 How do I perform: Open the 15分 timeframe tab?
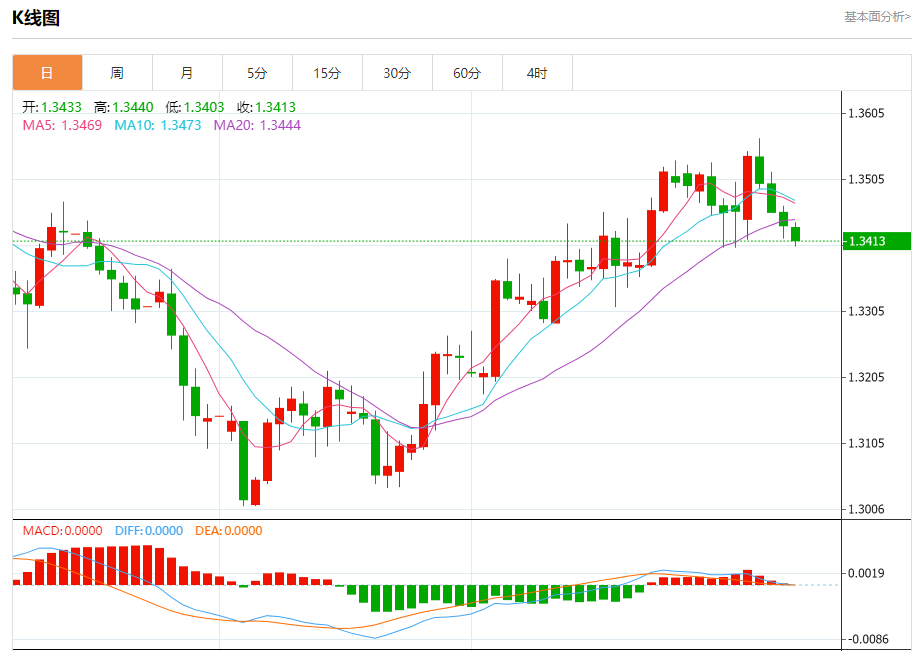pyautogui.click(x=327, y=73)
